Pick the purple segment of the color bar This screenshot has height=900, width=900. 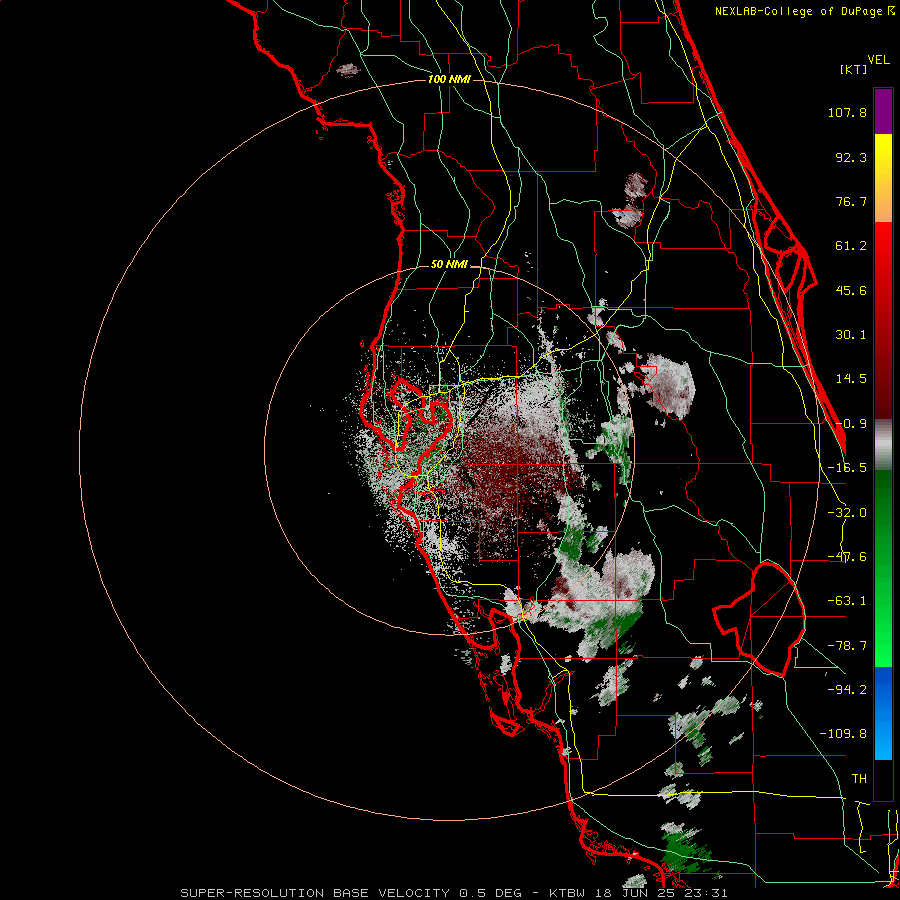click(883, 111)
